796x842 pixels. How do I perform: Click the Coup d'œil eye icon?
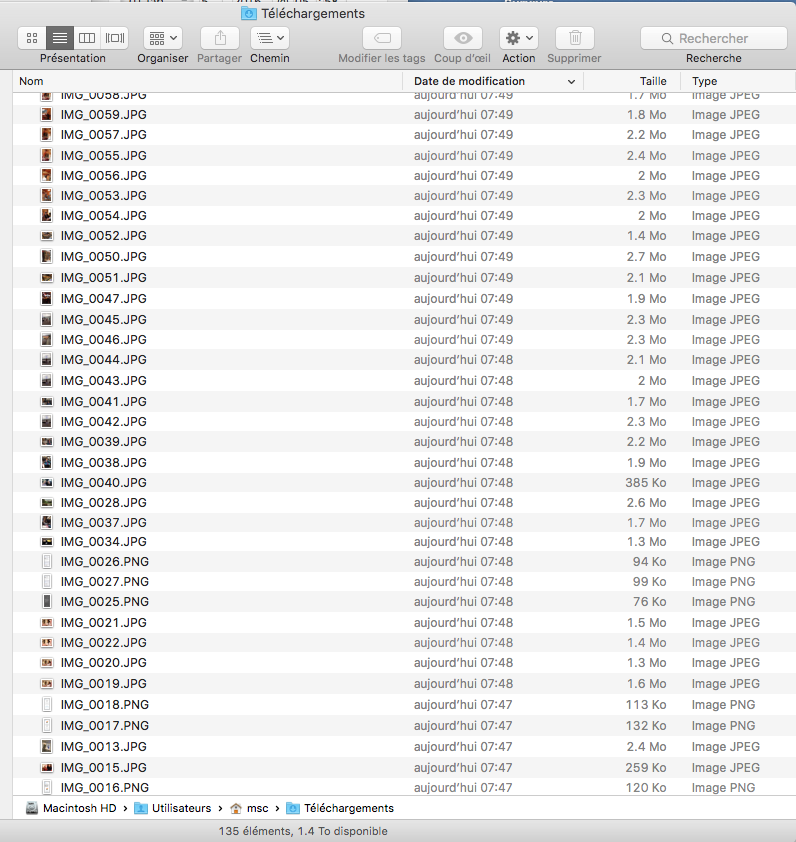462,38
